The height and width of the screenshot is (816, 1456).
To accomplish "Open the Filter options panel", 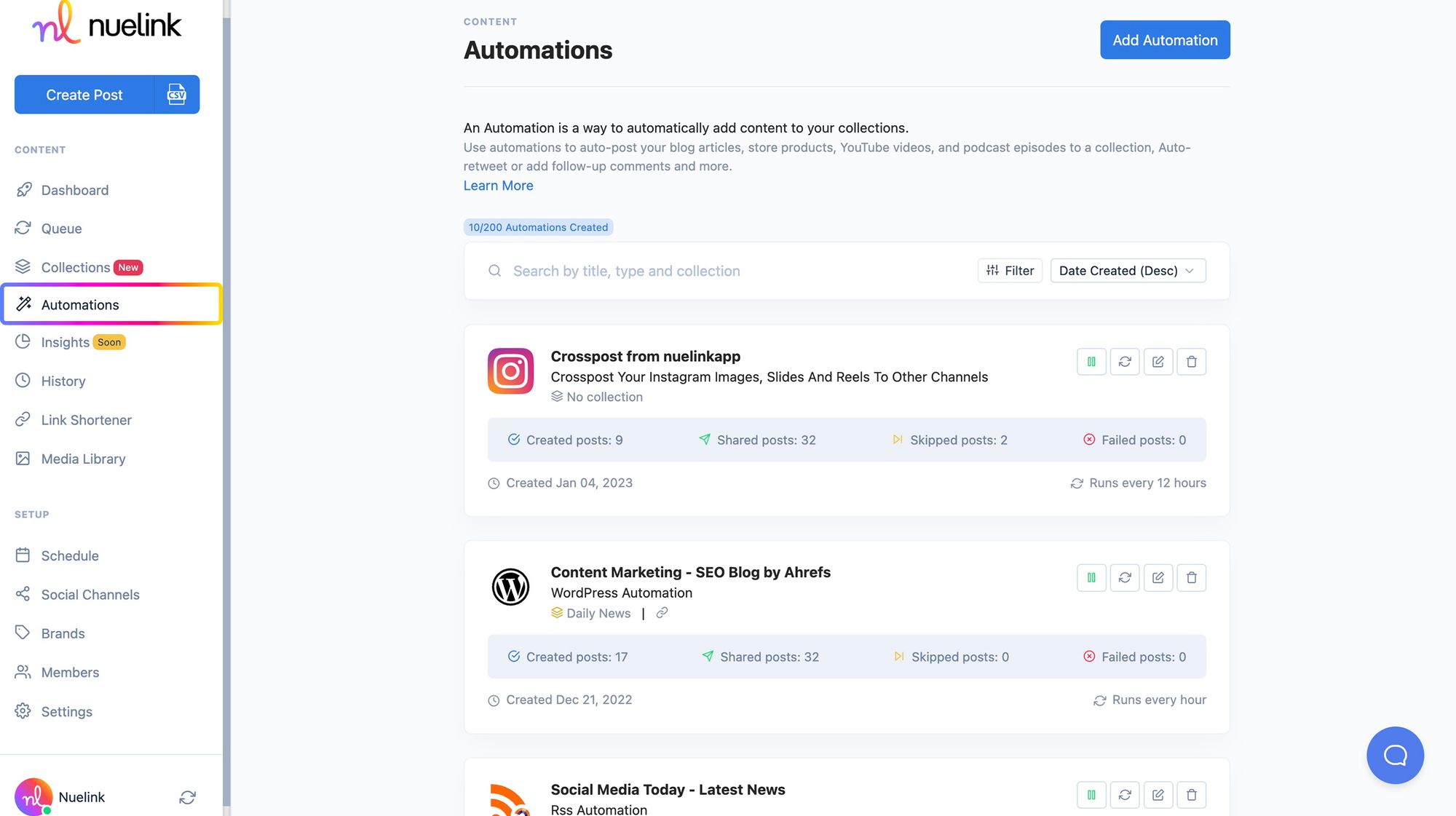I will [x=1010, y=270].
